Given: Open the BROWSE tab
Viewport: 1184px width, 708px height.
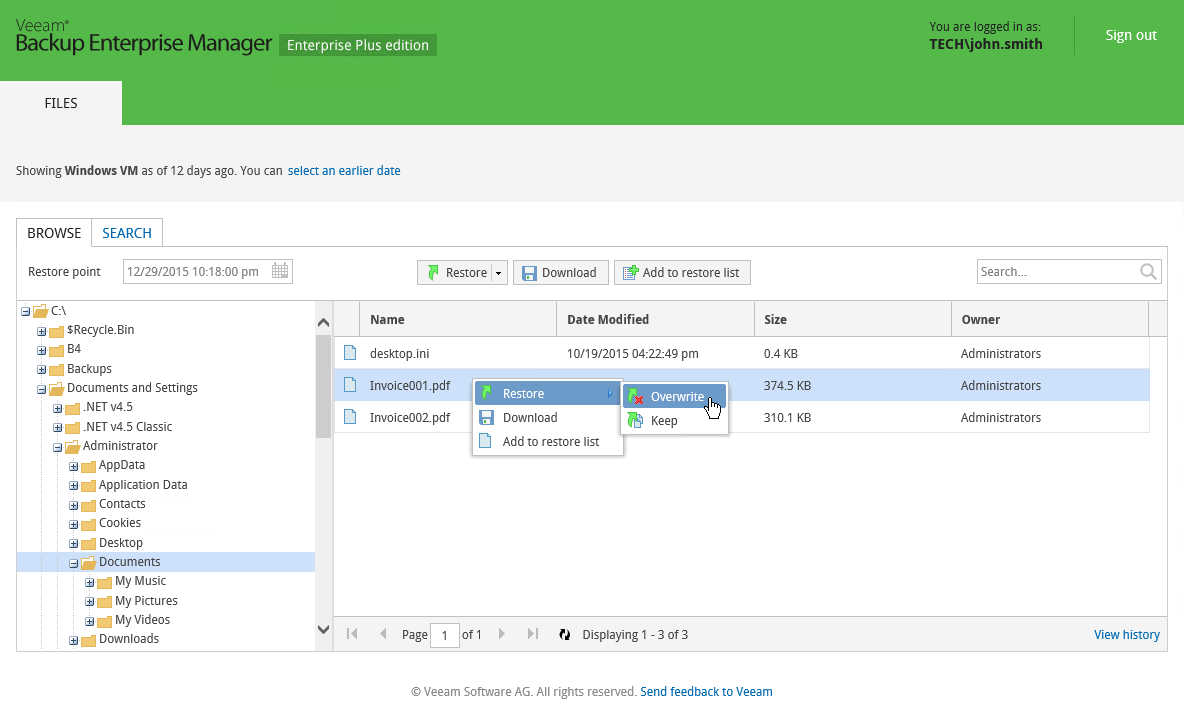Looking at the screenshot, I should (54, 232).
